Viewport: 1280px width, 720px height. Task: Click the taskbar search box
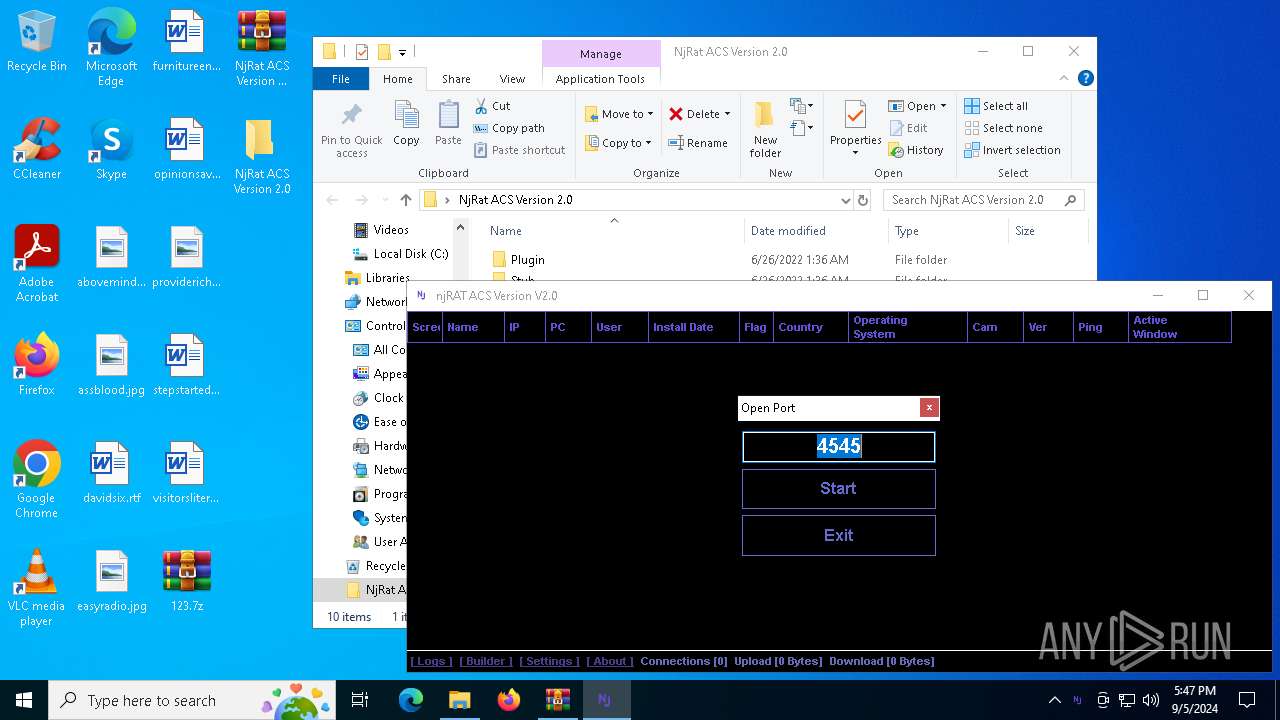[193, 700]
